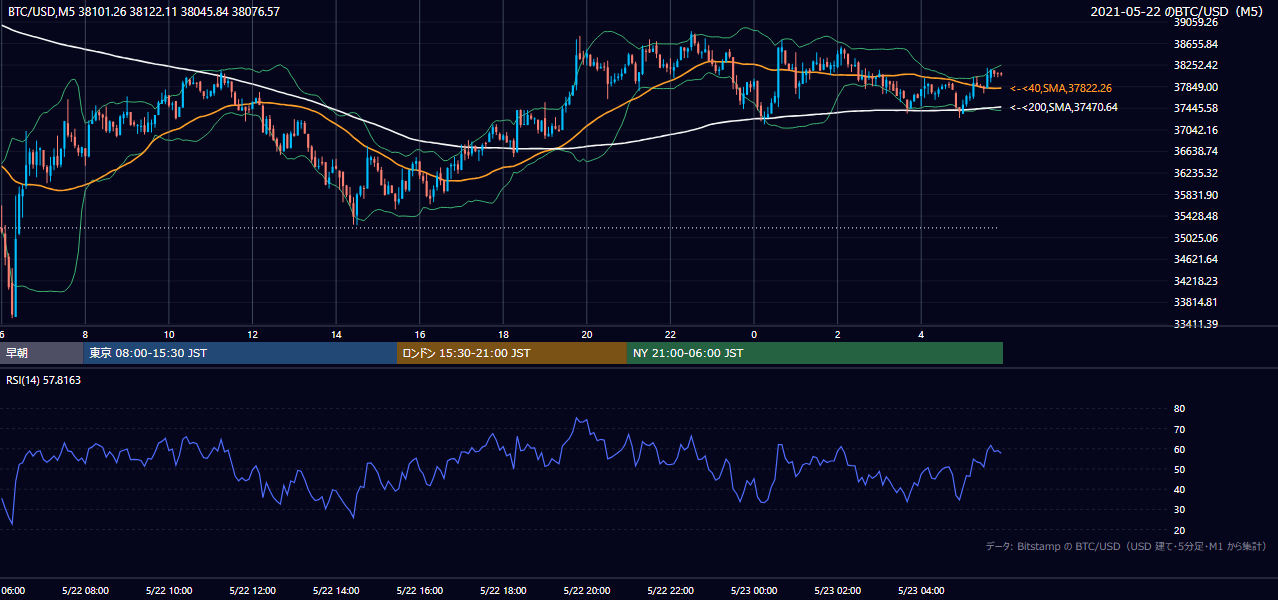Click the 5/22 16:00 time label

pyautogui.click(x=419, y=590)
